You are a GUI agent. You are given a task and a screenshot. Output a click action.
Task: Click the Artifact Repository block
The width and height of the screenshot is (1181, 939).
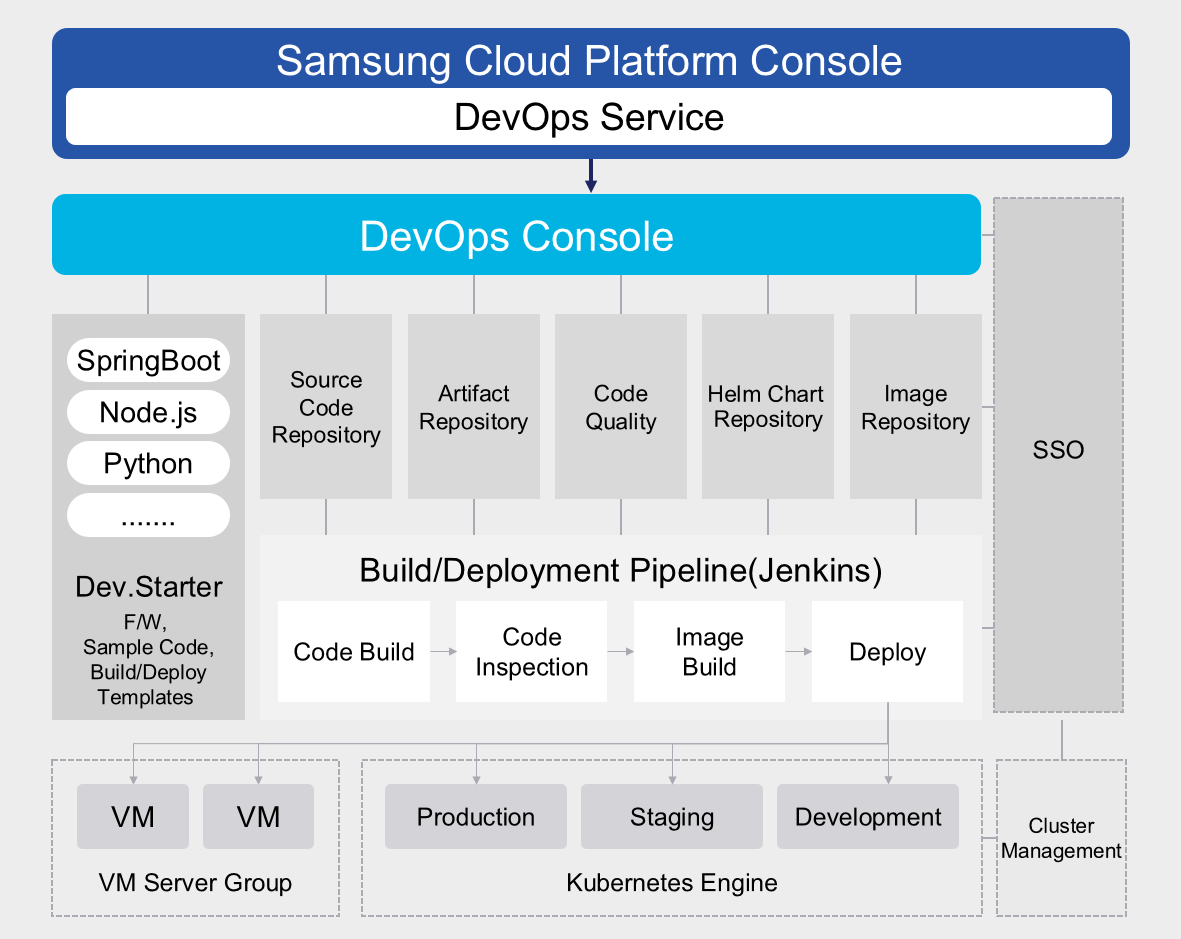[473, 407]
